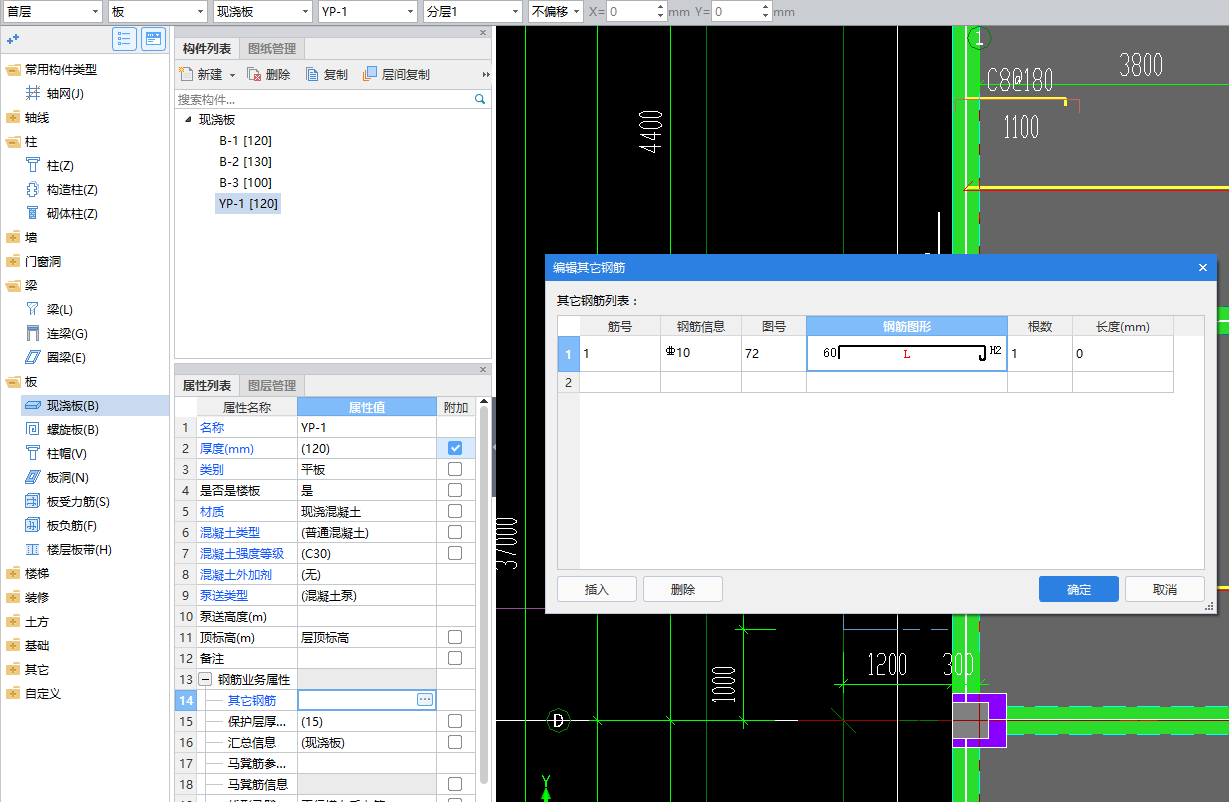Check 是否是楼板 attach checkbox
The image size is (1229, 802).
(x=455, y=490)
